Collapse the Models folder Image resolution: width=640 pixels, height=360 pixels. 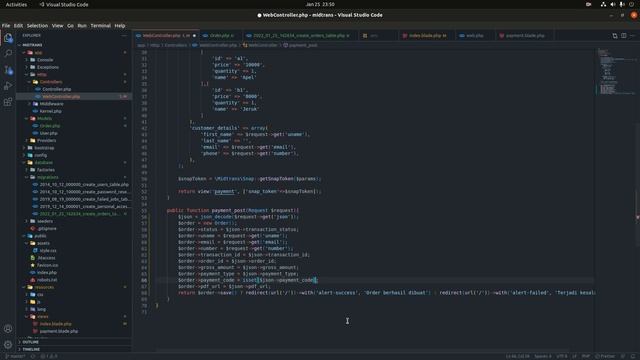click(44, 118)
